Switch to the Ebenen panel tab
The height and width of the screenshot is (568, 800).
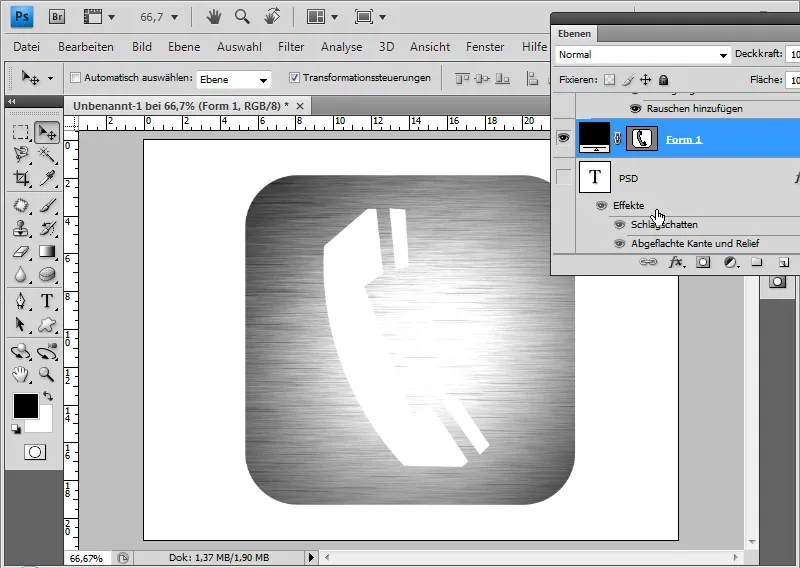point(574,34)
